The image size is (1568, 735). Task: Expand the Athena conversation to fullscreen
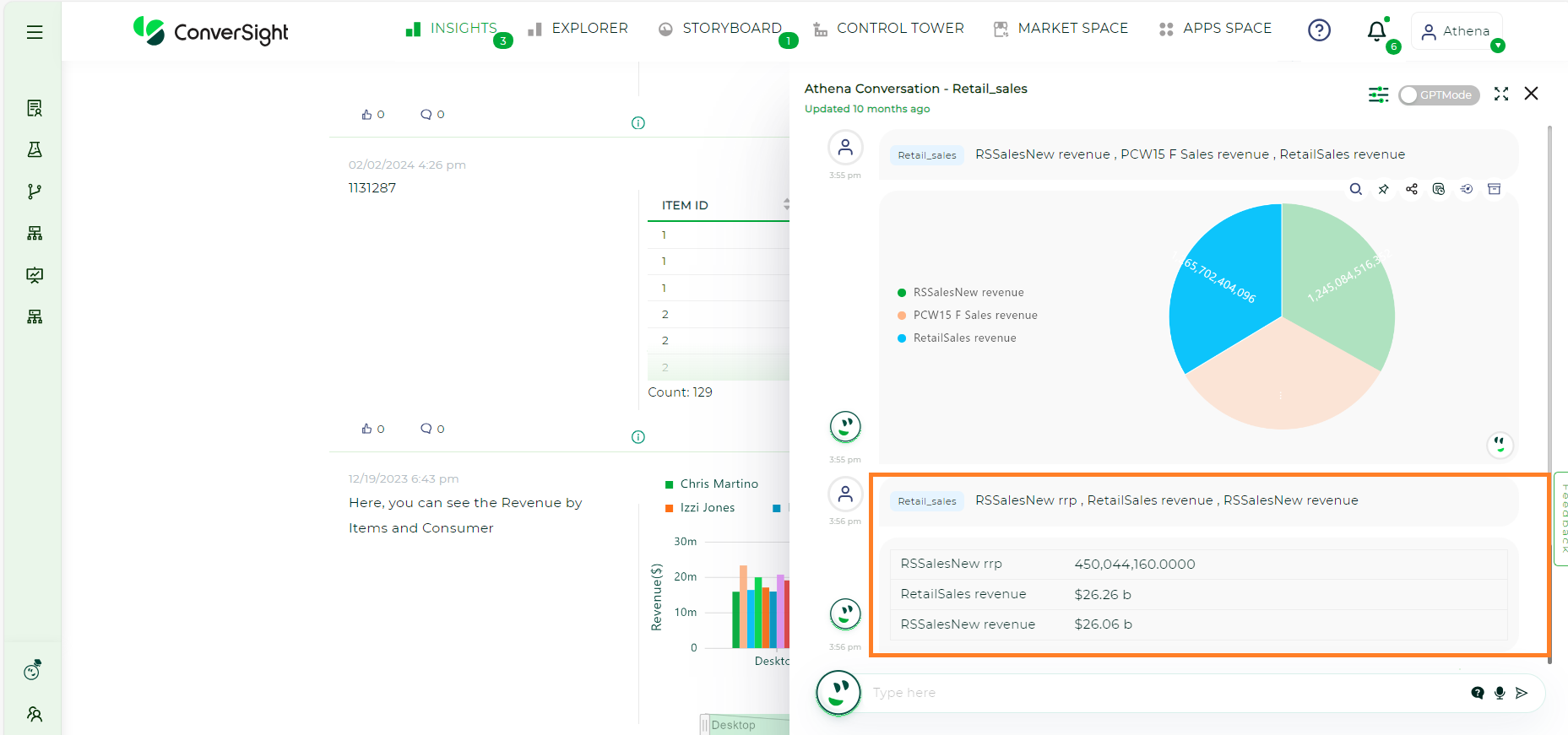[x=1501, y=94]
